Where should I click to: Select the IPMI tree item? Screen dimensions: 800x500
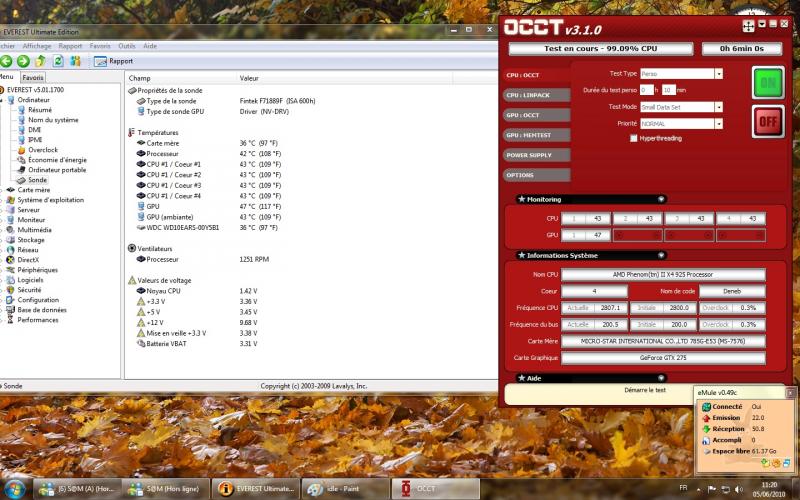pos(35,140)
